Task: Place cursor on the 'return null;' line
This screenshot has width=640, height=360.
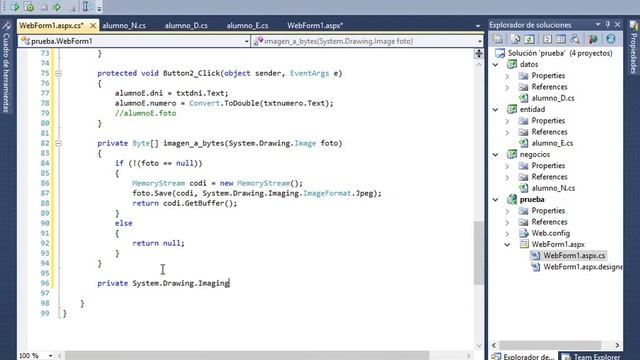Action: click(x=158, y=243)
